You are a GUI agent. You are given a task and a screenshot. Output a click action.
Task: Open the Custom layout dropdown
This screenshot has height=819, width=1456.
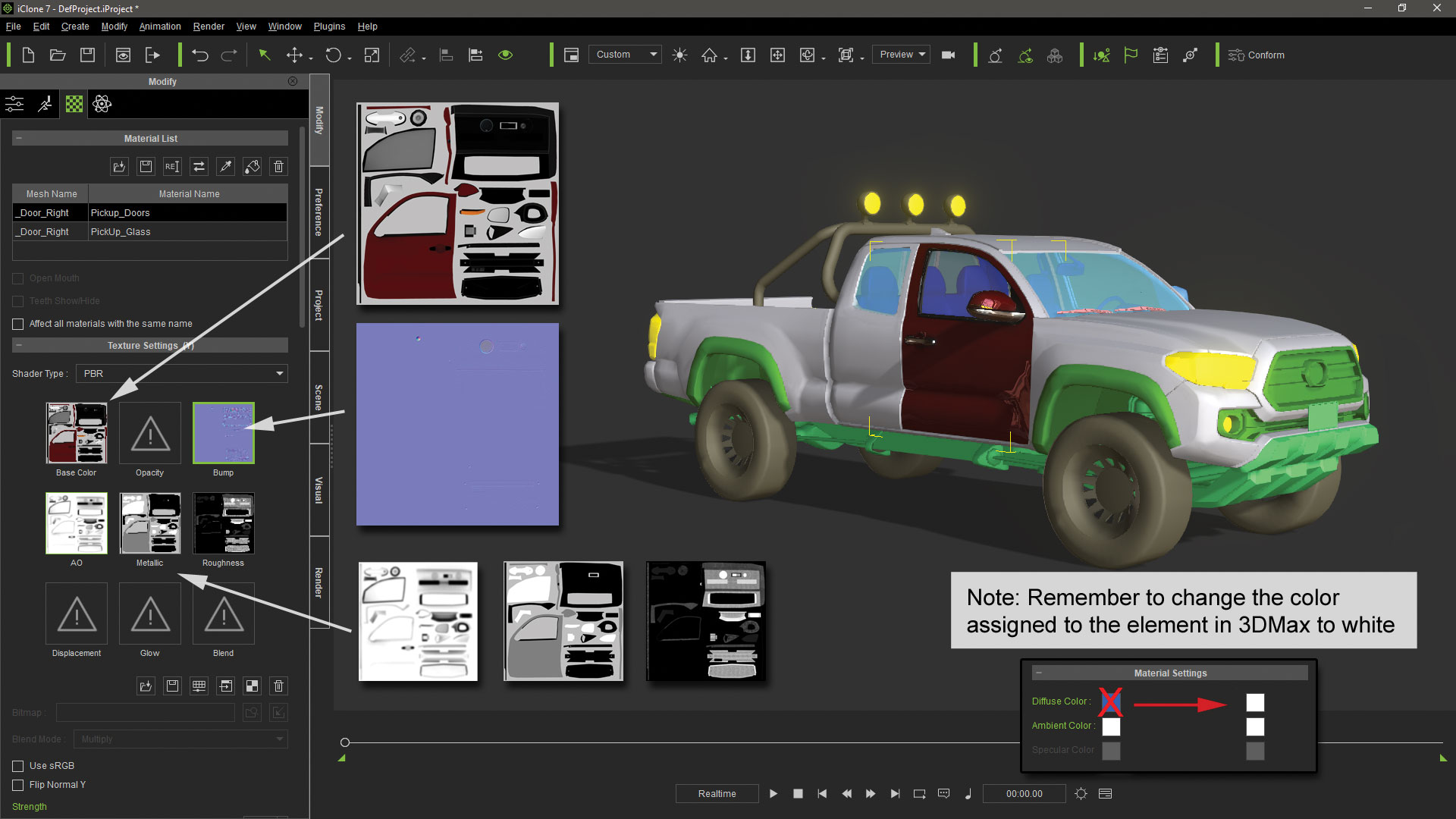(x=625, y=55)
